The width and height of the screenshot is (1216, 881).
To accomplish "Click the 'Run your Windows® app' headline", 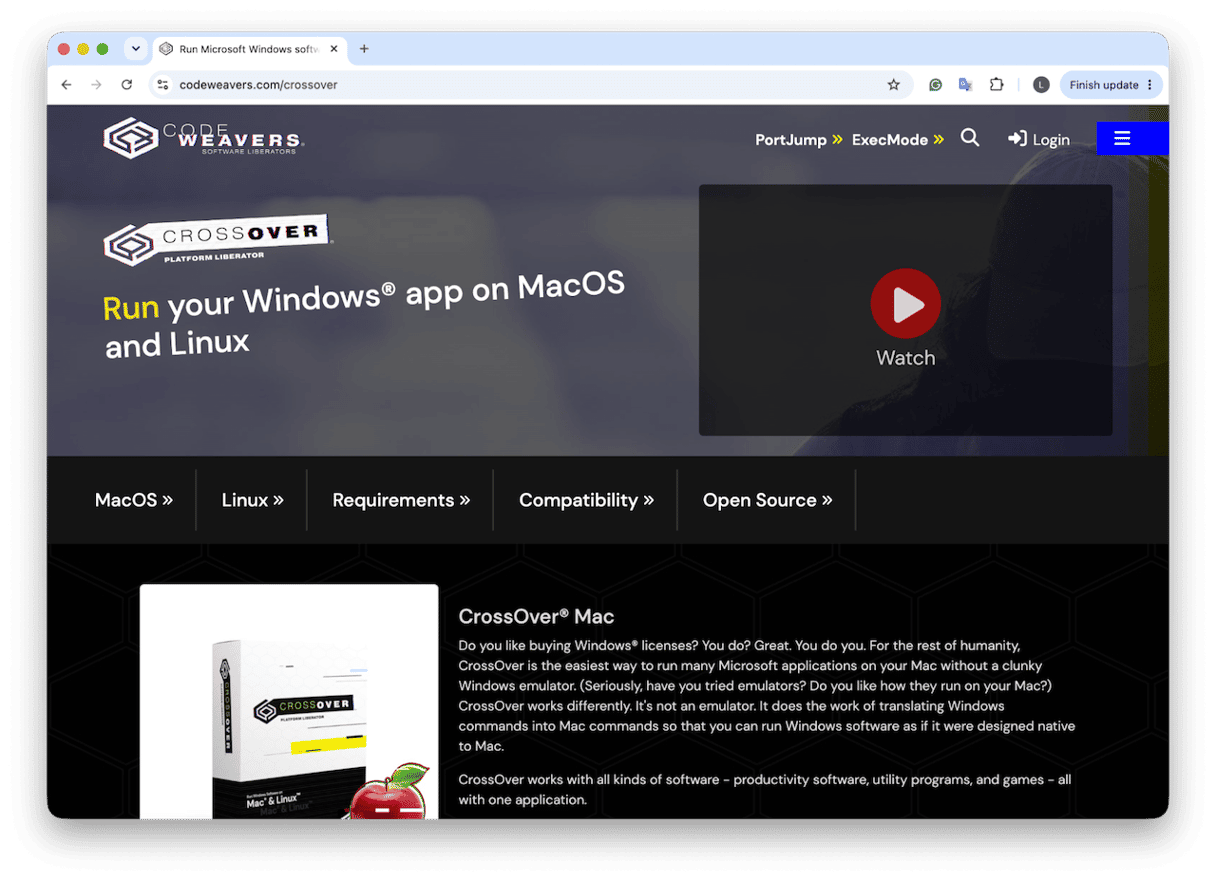I will tap(364, 315).
